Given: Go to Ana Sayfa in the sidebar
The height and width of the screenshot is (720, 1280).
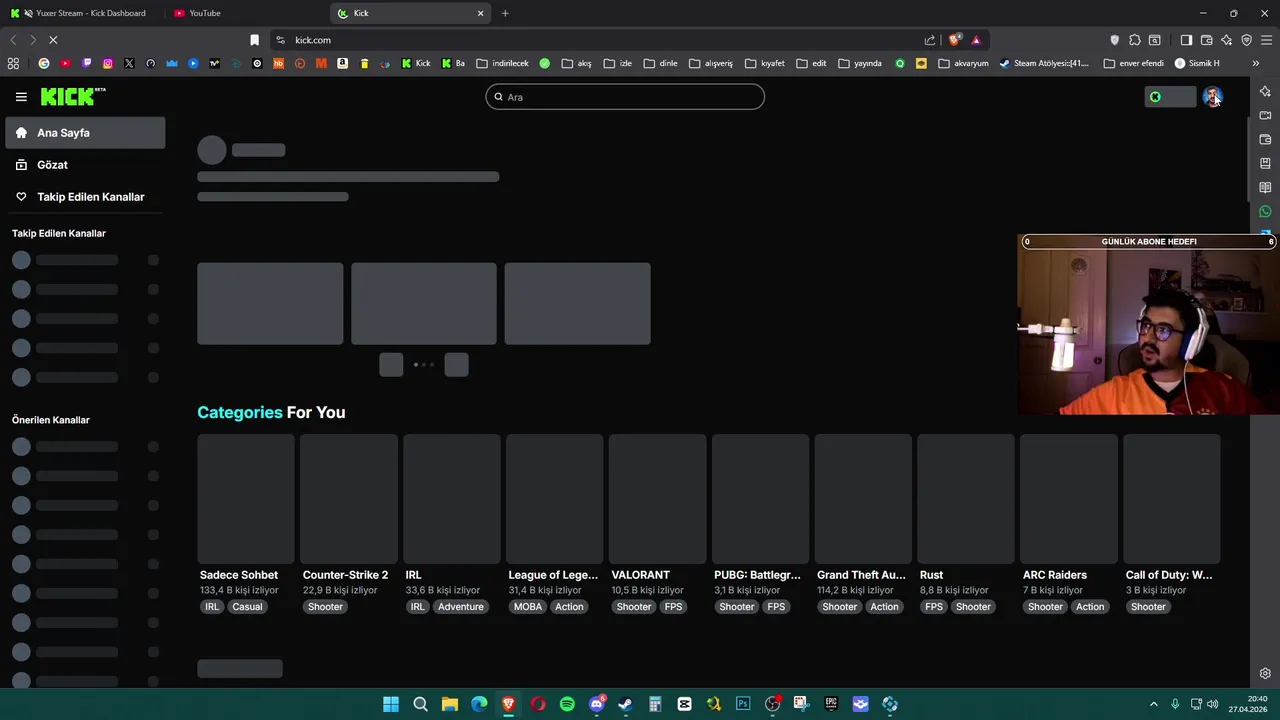Looking at the screenshot, I should (85, 133).
